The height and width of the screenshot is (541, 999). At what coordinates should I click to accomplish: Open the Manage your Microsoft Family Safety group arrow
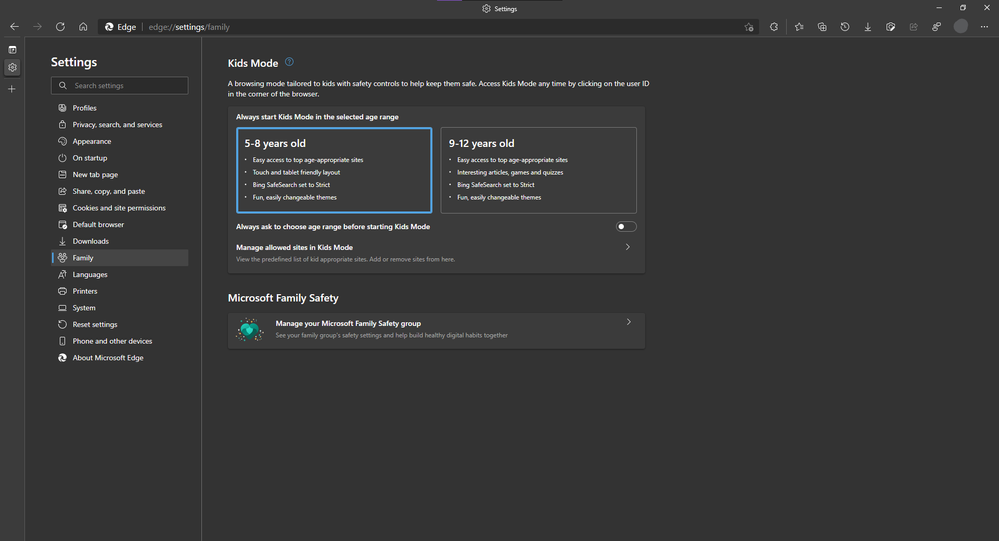click(628, 322)
